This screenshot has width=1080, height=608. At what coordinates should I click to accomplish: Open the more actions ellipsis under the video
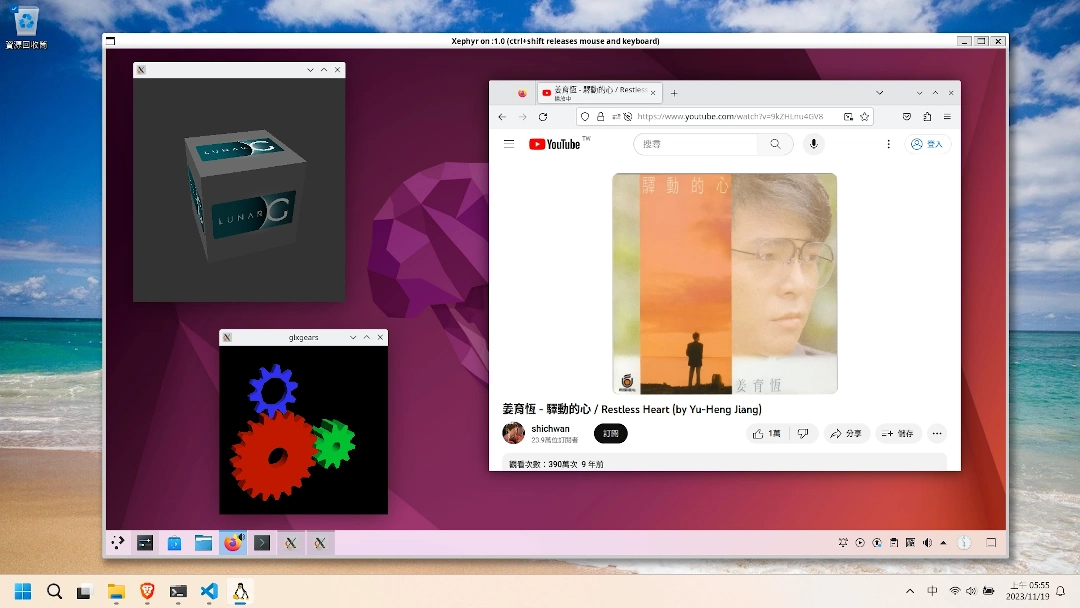[x=936, y=434]
